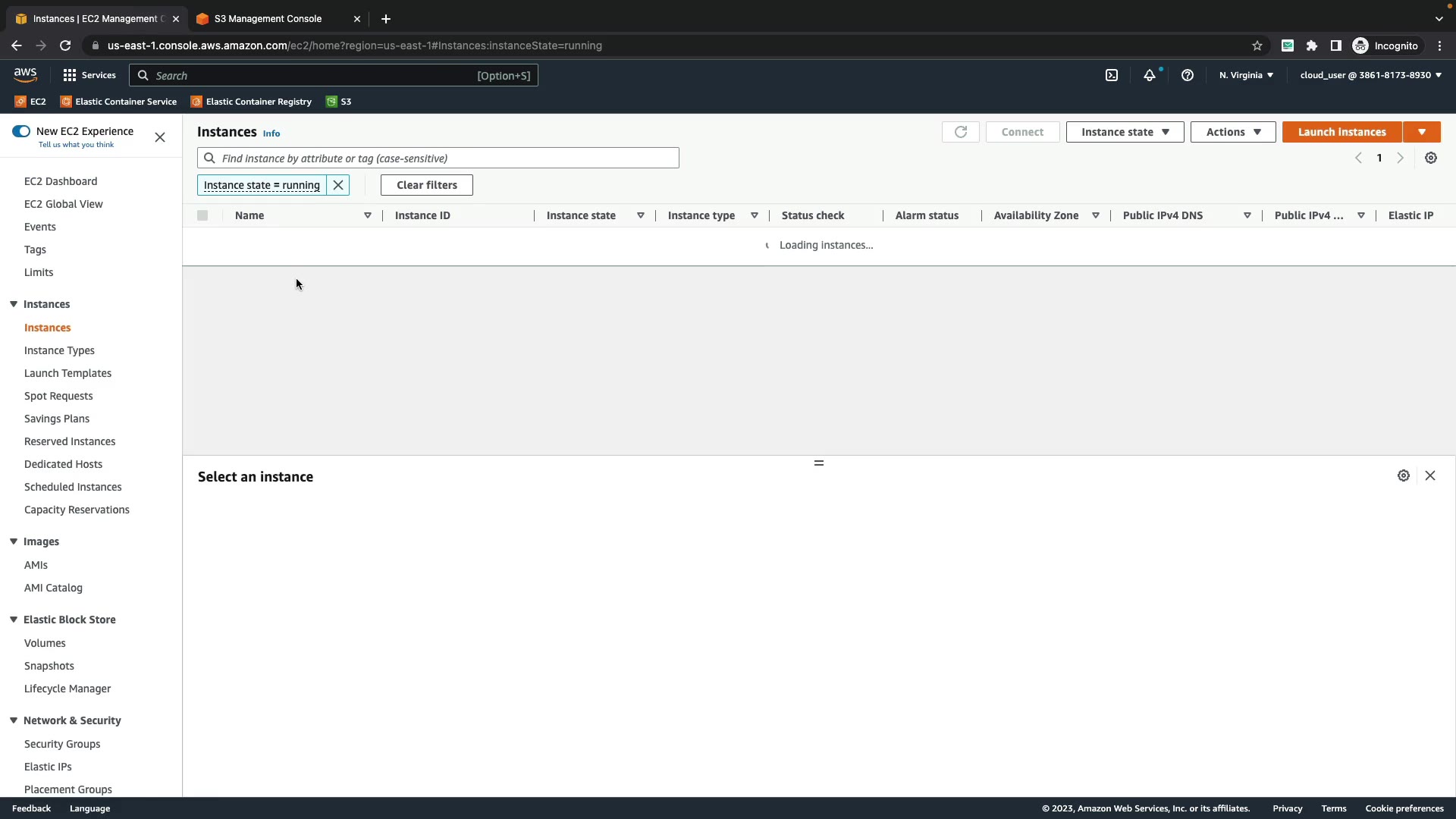Open AWS CloudShell icon in top bar
Image resolution: width=1456 pixels, height=819 pixels.
pos(1112,75)
